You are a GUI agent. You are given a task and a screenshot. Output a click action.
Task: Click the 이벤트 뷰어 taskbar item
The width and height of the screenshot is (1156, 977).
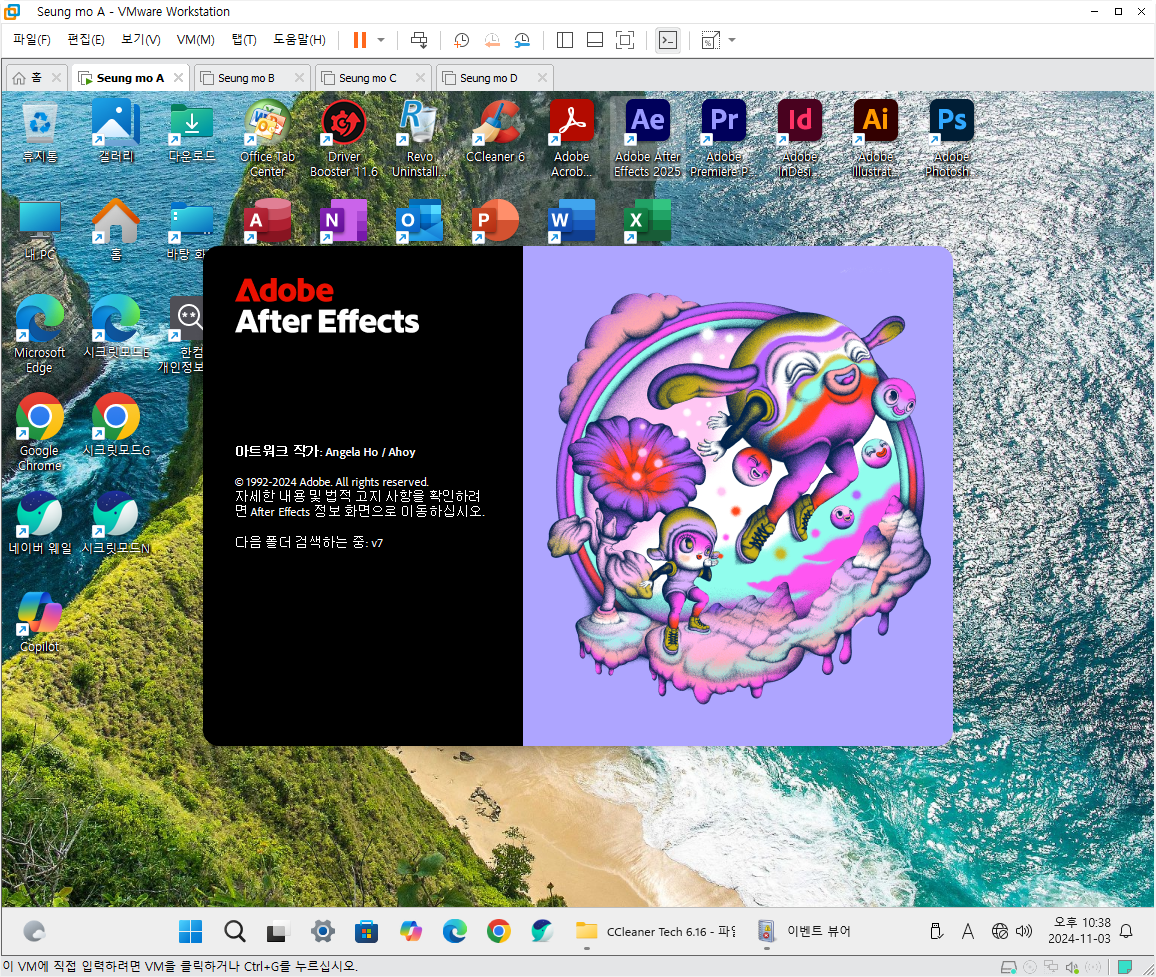pyautogui.click(x=804, y=931)
